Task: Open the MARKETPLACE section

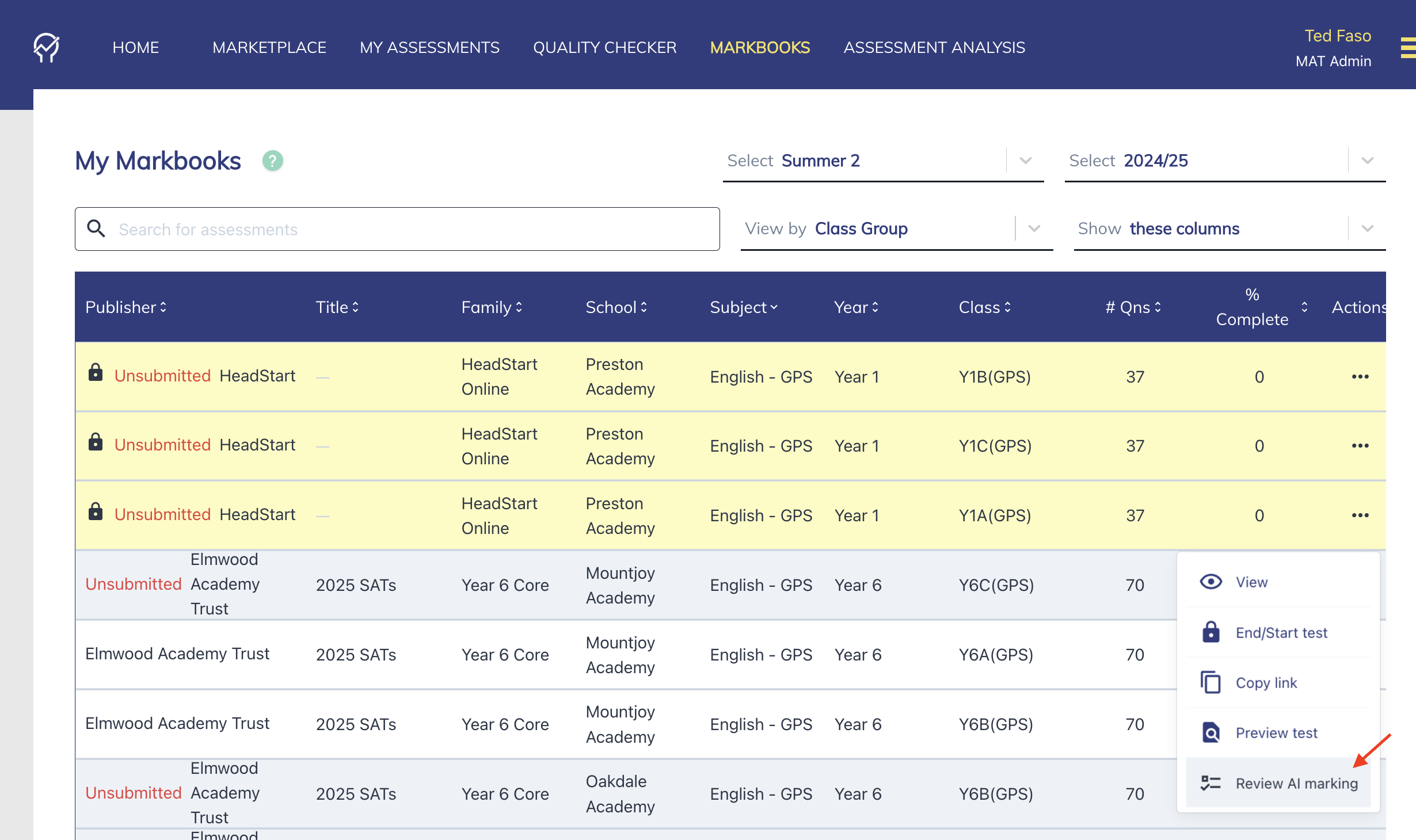Action: [x=269, y=47]
